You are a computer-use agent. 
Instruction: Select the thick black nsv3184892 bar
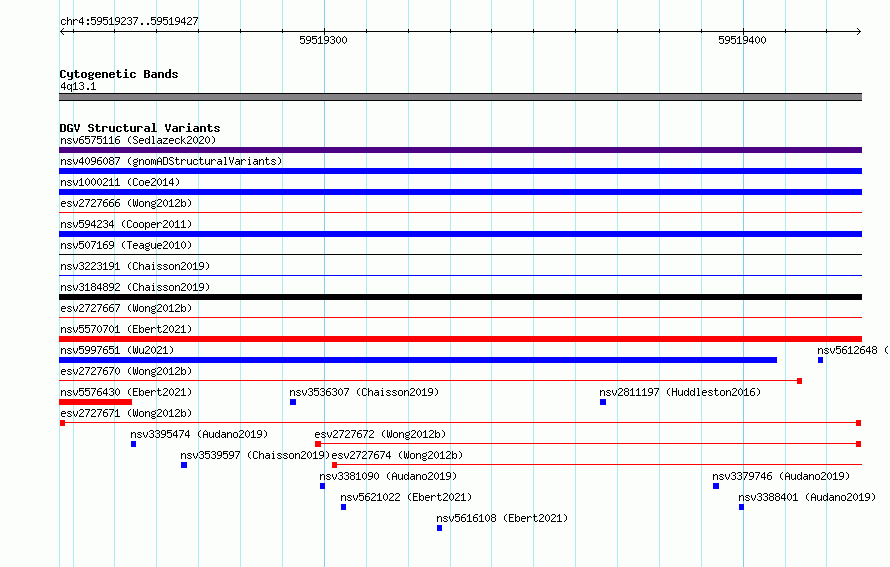click(x=460, y=297)
